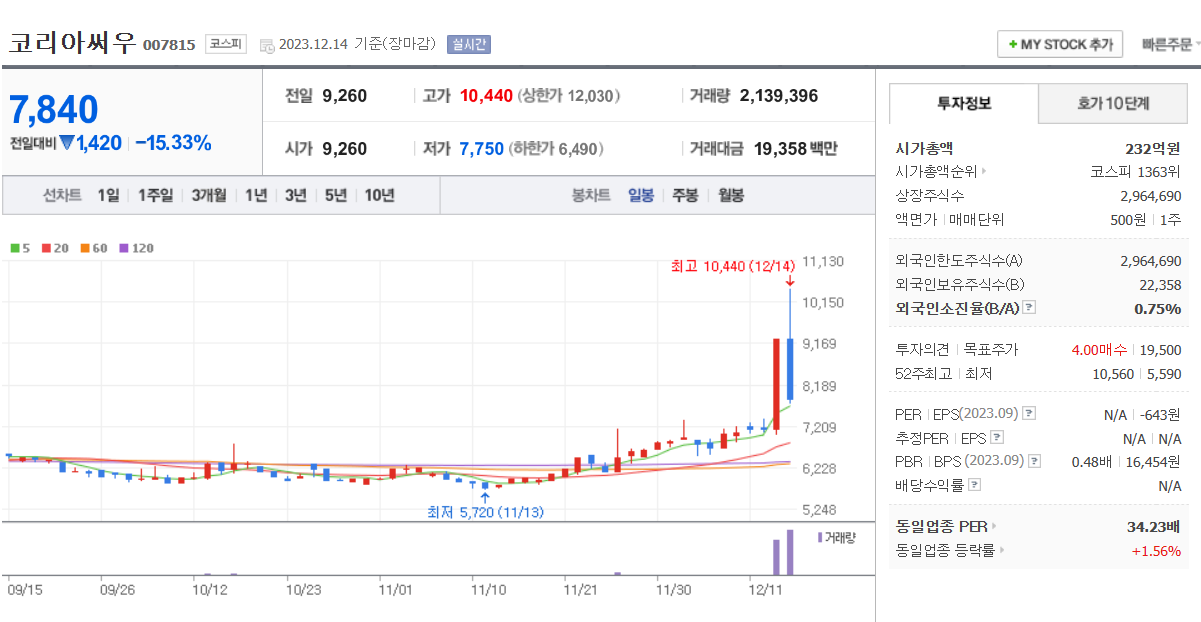Click the down-triangle icon next to 1,420

[x=67, y=143]
